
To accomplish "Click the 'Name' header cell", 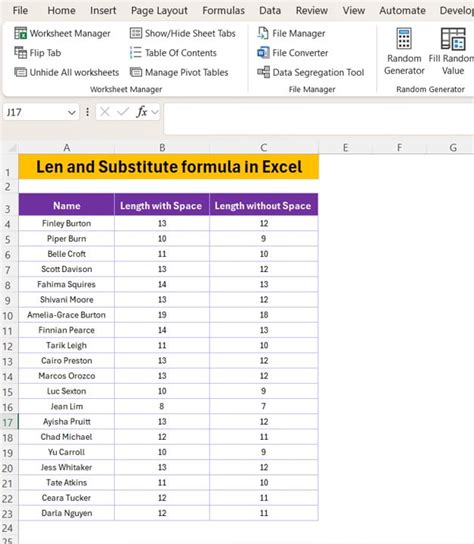I will click(x=67, y=205).
